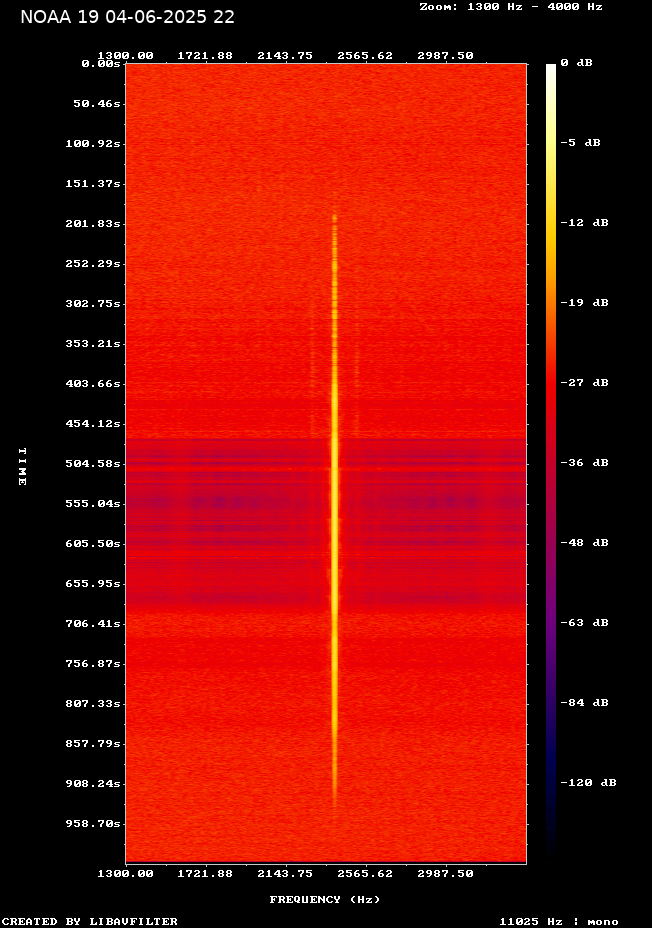The height and width of the screenshot is (928, 652).
Task: Click "1300.00" on the top frequency axis
Action: click(x=125, y=55)
